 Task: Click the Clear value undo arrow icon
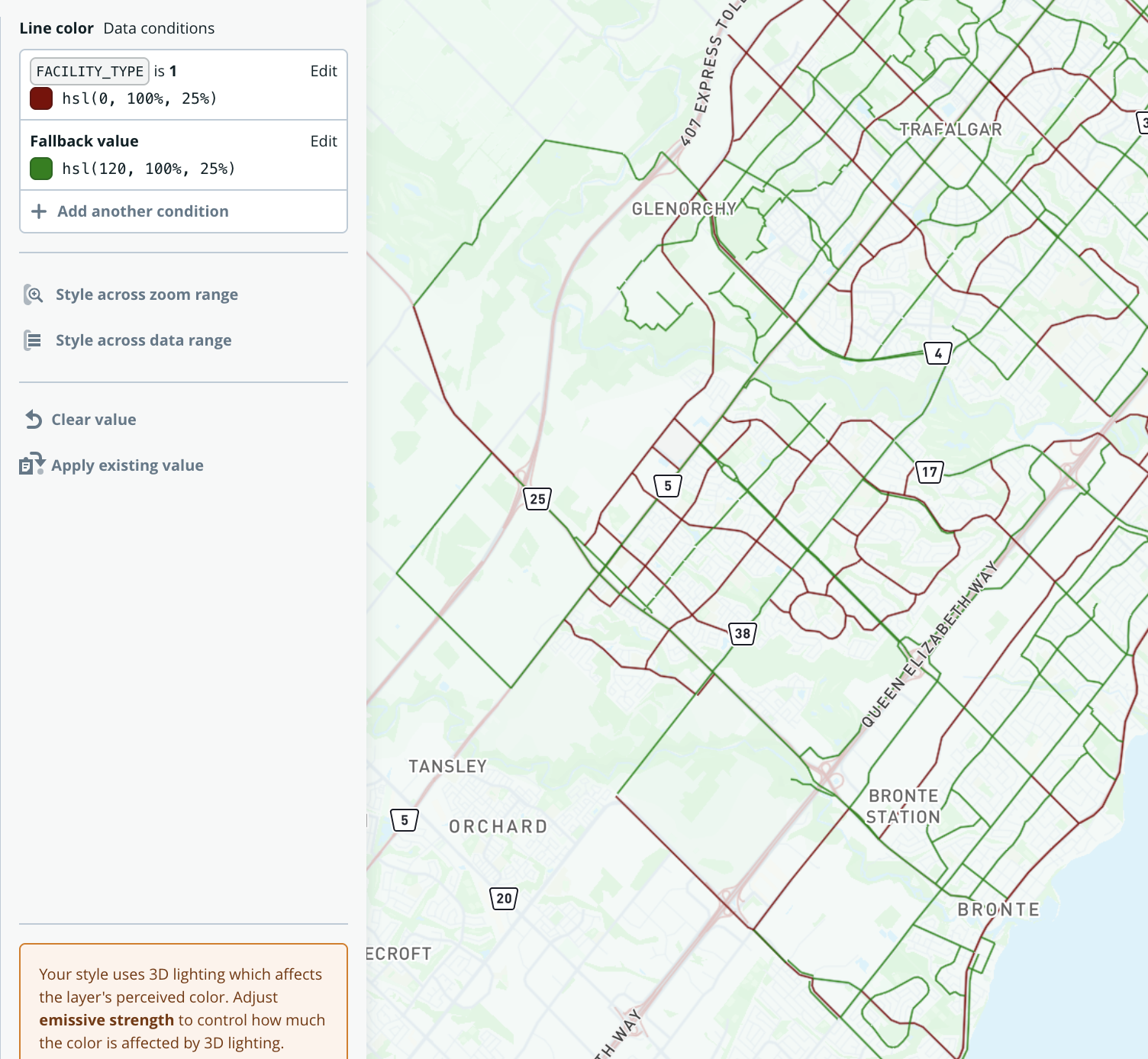[34, 420]
